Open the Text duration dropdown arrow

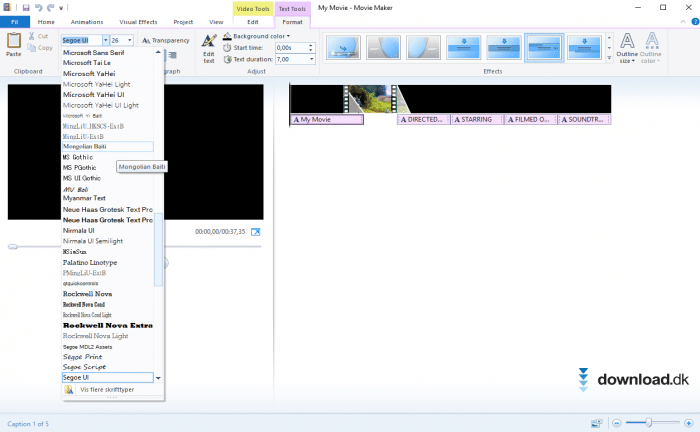[x=312, y=59]
